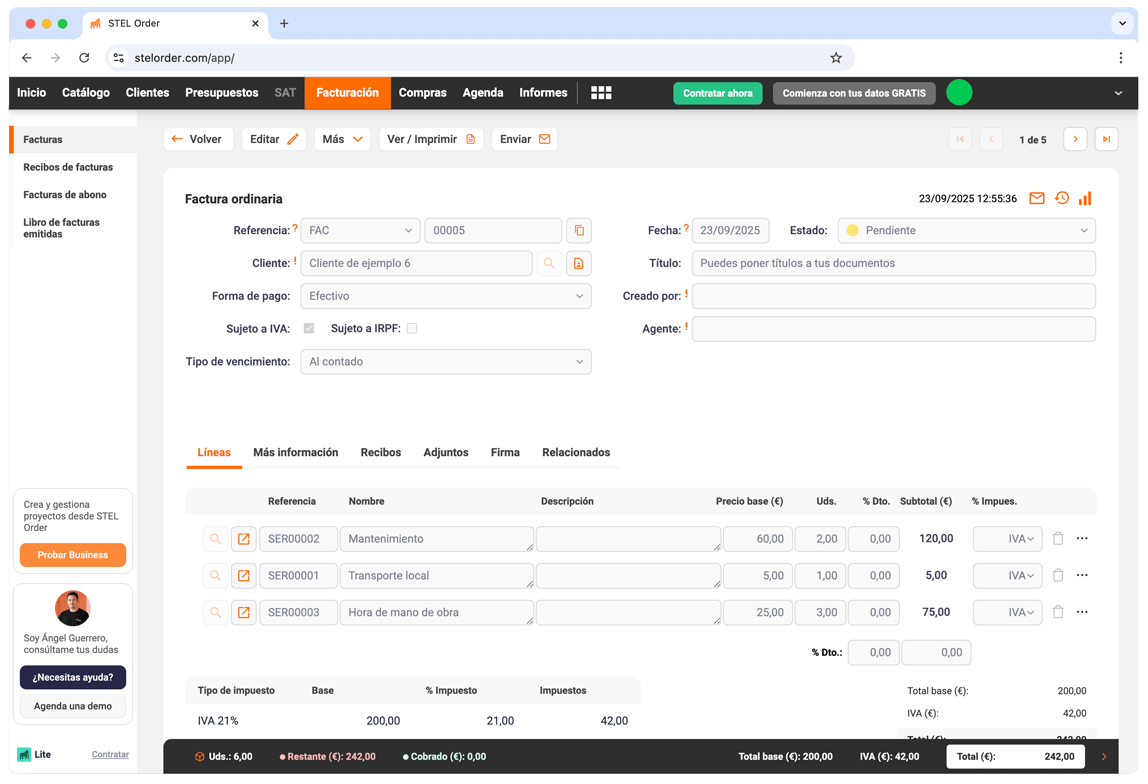Image resolution: width=1148 pixels, height=784 pixels.
Task: Enable the Sujeto a IRPF checkbox
Action: (x=411, y=328)
